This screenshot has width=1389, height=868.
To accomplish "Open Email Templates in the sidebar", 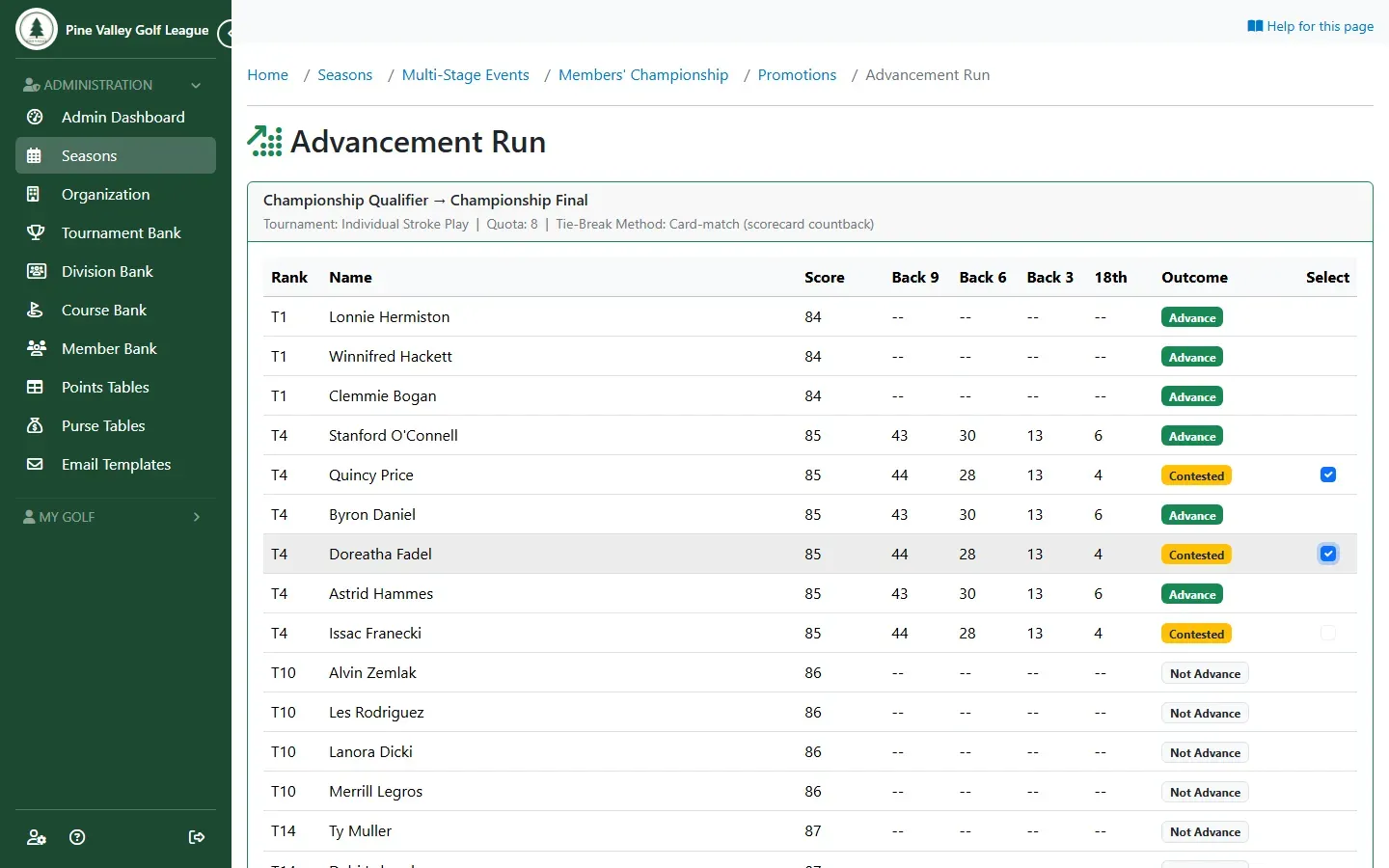I will [116, 464].
